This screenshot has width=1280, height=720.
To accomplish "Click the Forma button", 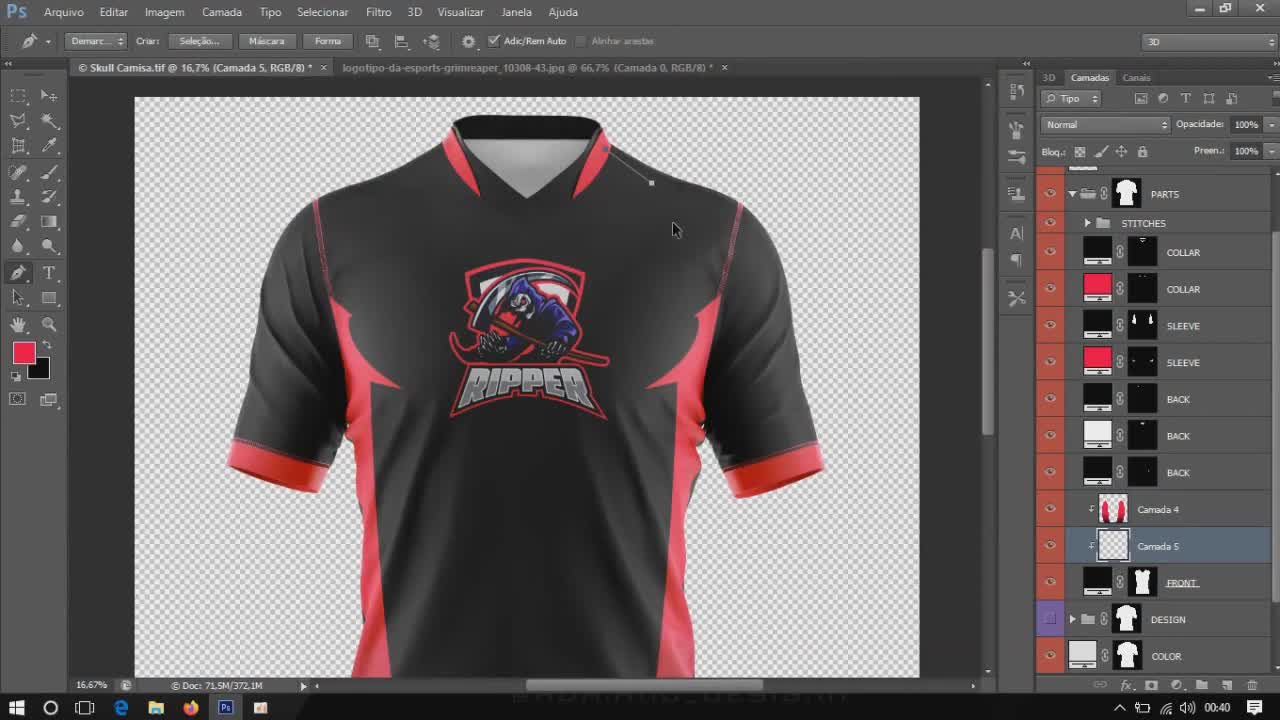I will coord(327,41).
